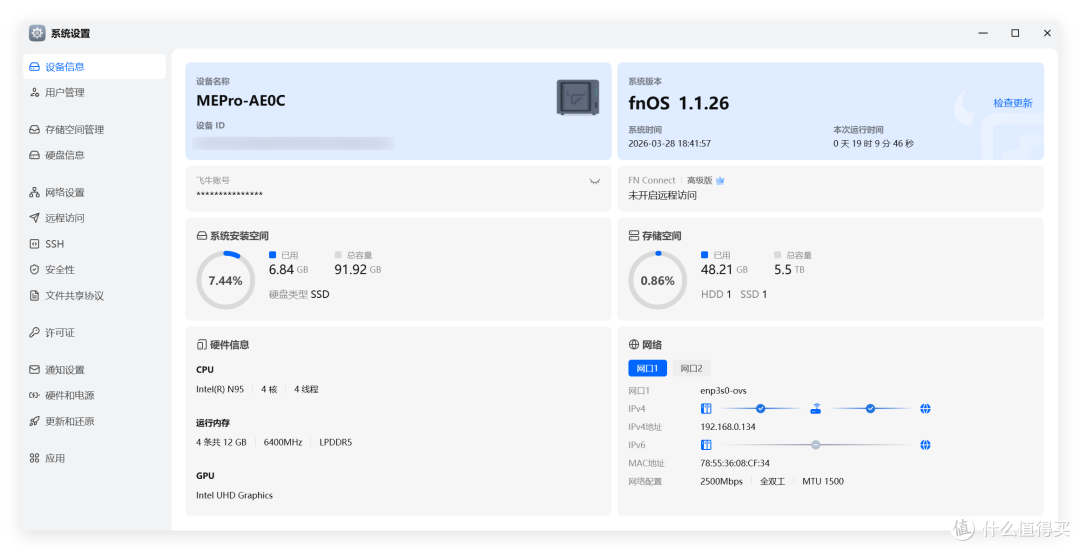Click the 2500Mbps network speed value
Viewport: 1080px width, 551px height.
tap(721, 481)
